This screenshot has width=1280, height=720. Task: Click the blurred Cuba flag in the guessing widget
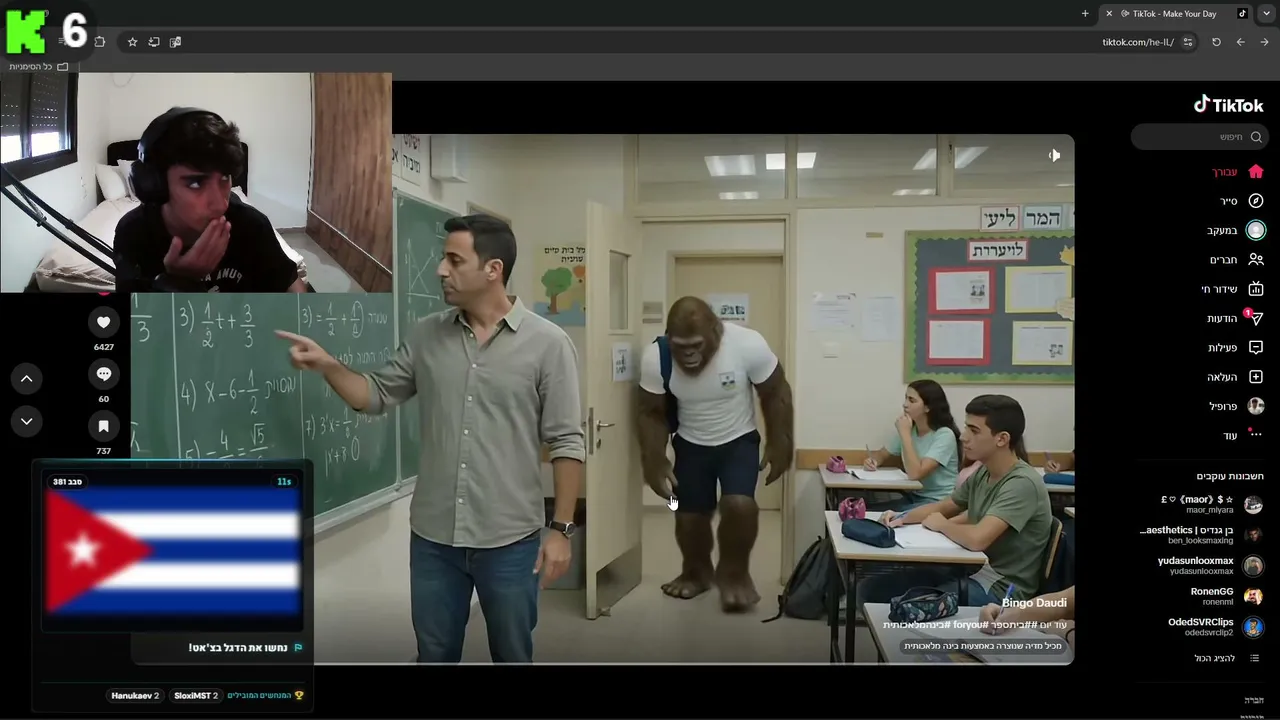coord(172,551)
